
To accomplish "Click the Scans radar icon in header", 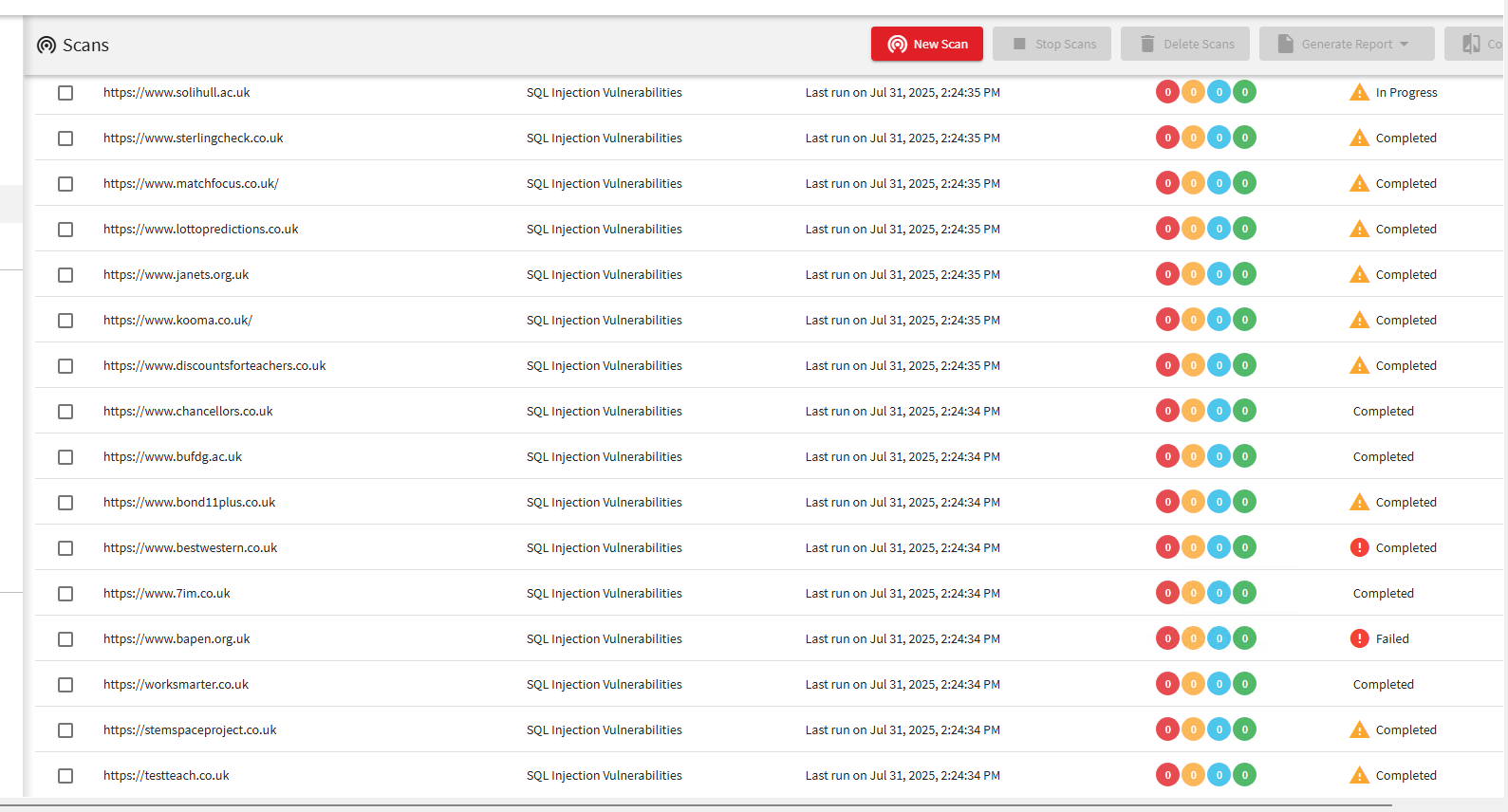I will 47,45.
